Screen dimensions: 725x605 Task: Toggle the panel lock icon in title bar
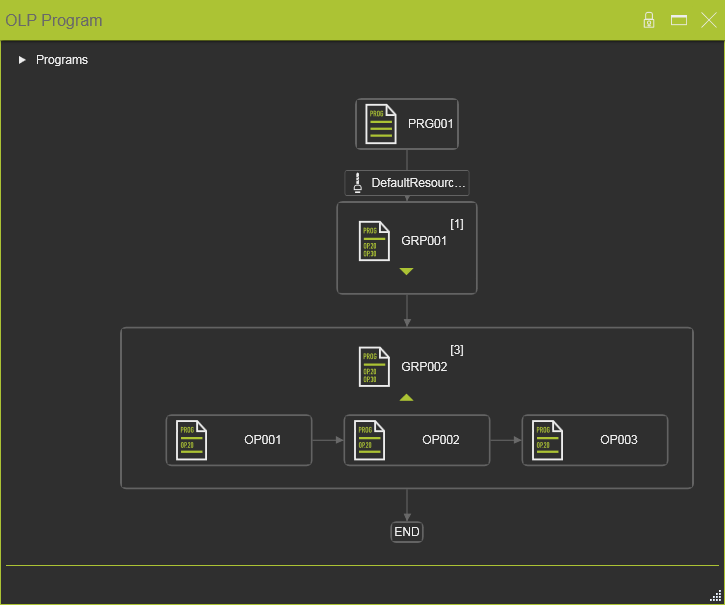[649, 20]
